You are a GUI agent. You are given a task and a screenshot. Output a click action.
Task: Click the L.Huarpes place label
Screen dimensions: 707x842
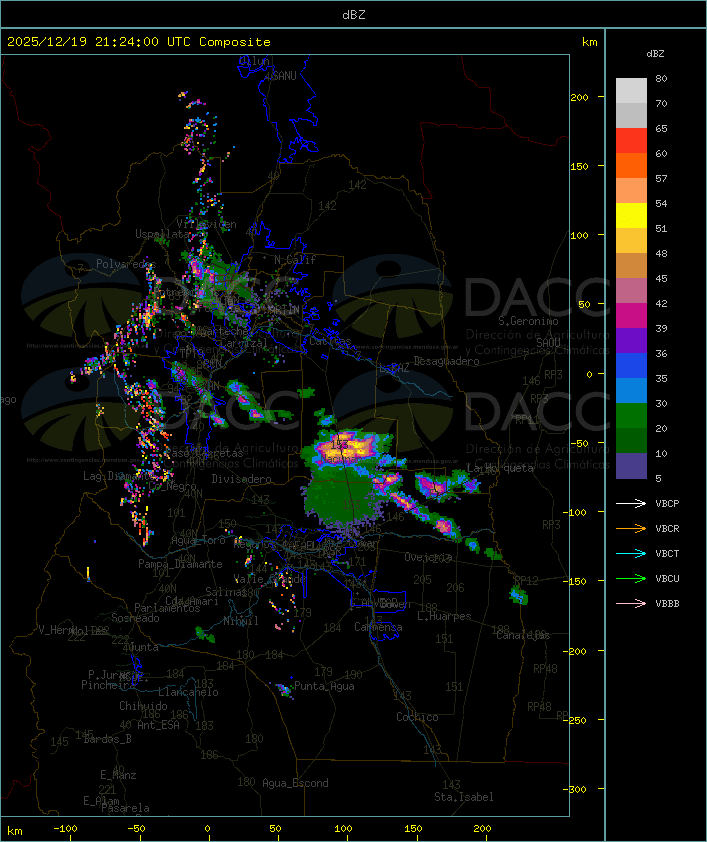point(444,616)
